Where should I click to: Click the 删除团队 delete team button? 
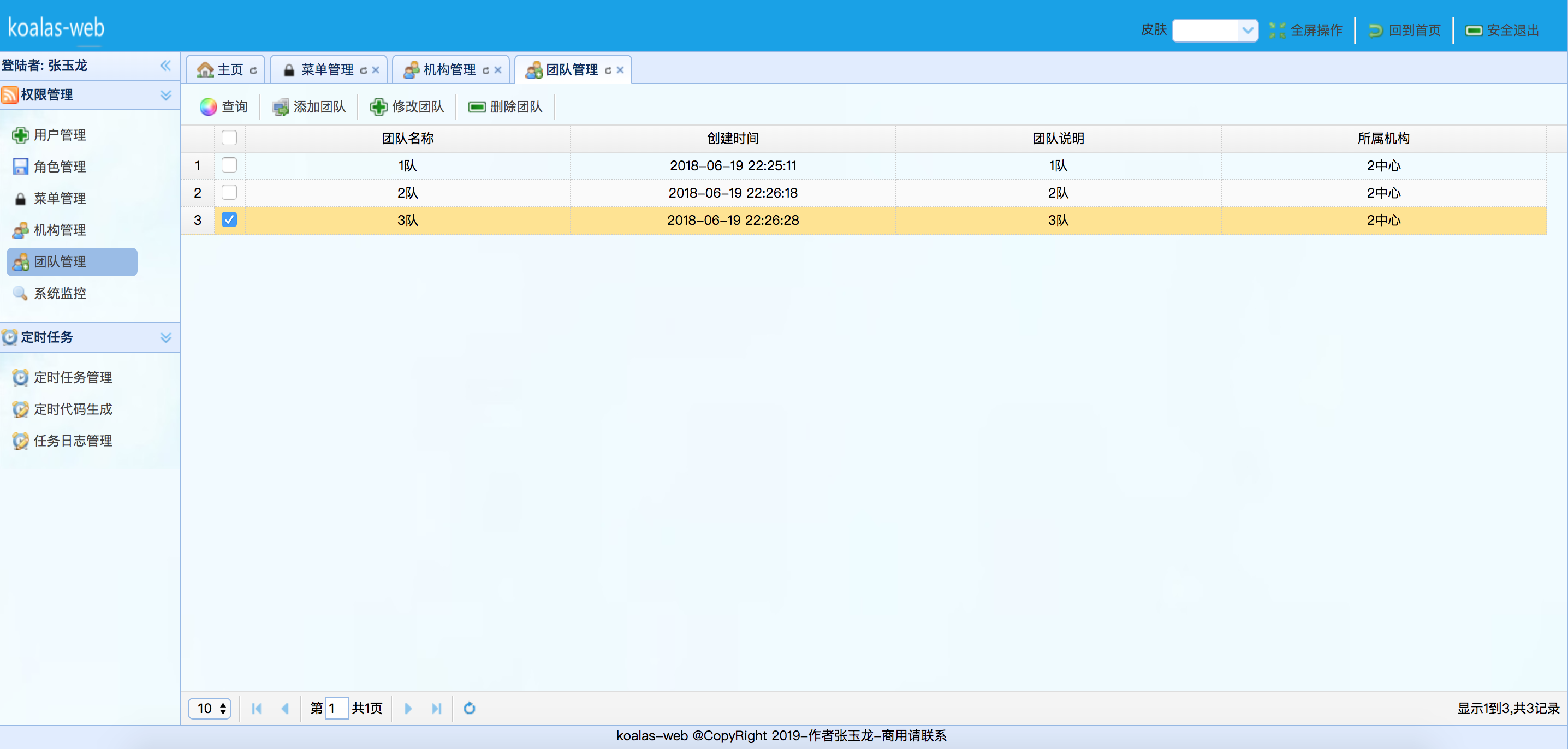tap(505, 107)
